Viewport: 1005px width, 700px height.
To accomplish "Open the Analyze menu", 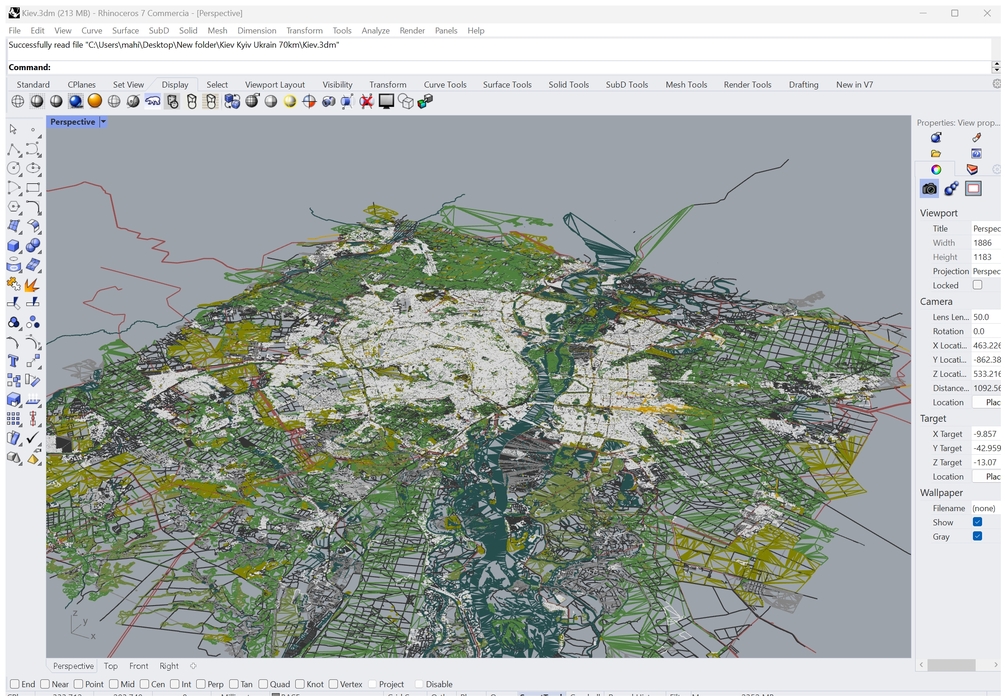I will pos(375,31).
